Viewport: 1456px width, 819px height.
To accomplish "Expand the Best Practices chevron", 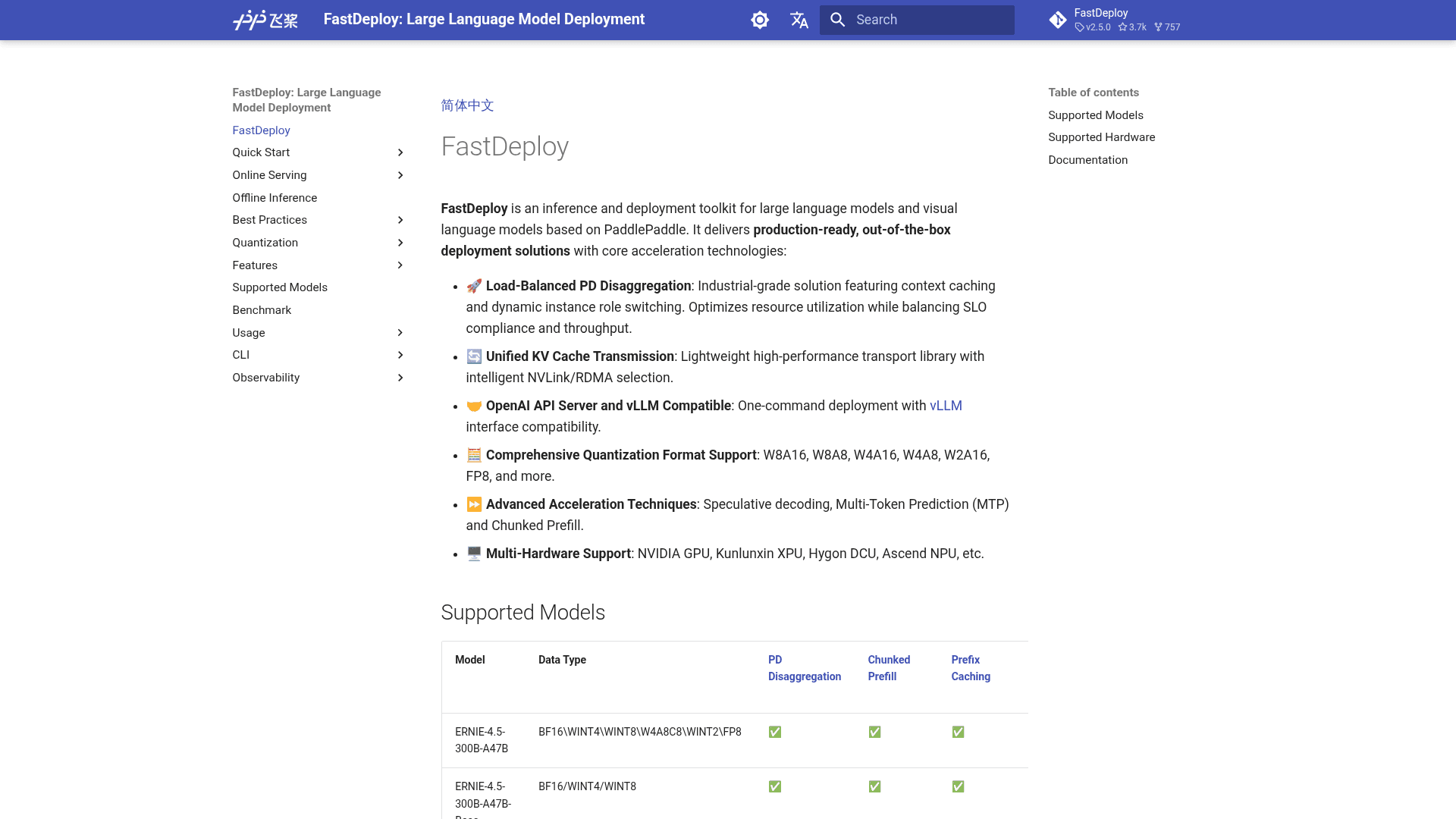I will click(x=400, y=220).
